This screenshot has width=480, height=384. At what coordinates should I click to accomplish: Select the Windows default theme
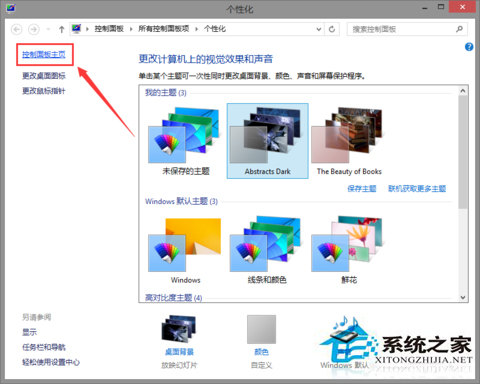coord(186,251)
